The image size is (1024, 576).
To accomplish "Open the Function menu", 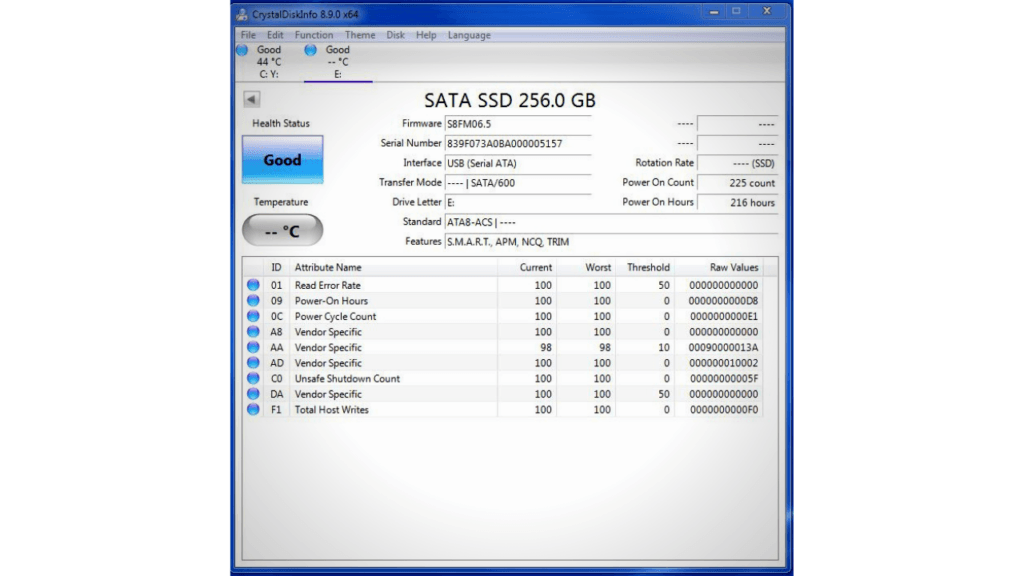I will click(313, 35).
